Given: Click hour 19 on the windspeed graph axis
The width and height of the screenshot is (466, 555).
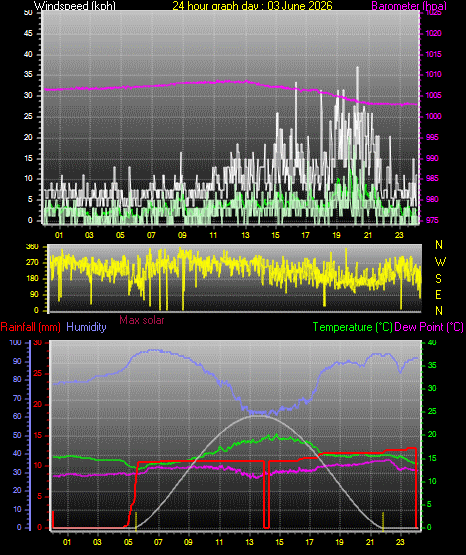Looking at the screenshot, I should (x=336, y=235).
